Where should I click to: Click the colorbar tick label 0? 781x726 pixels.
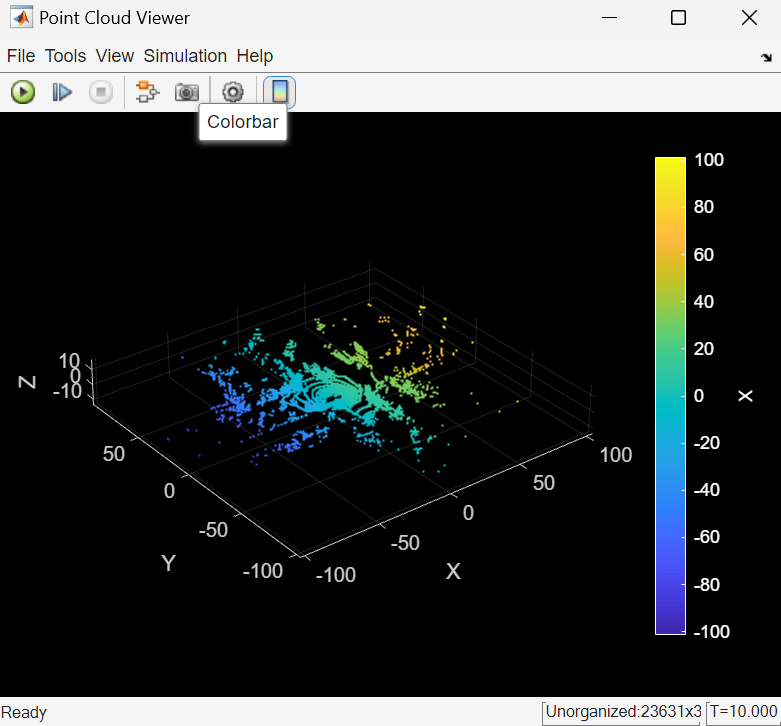(x=699, y=396)
